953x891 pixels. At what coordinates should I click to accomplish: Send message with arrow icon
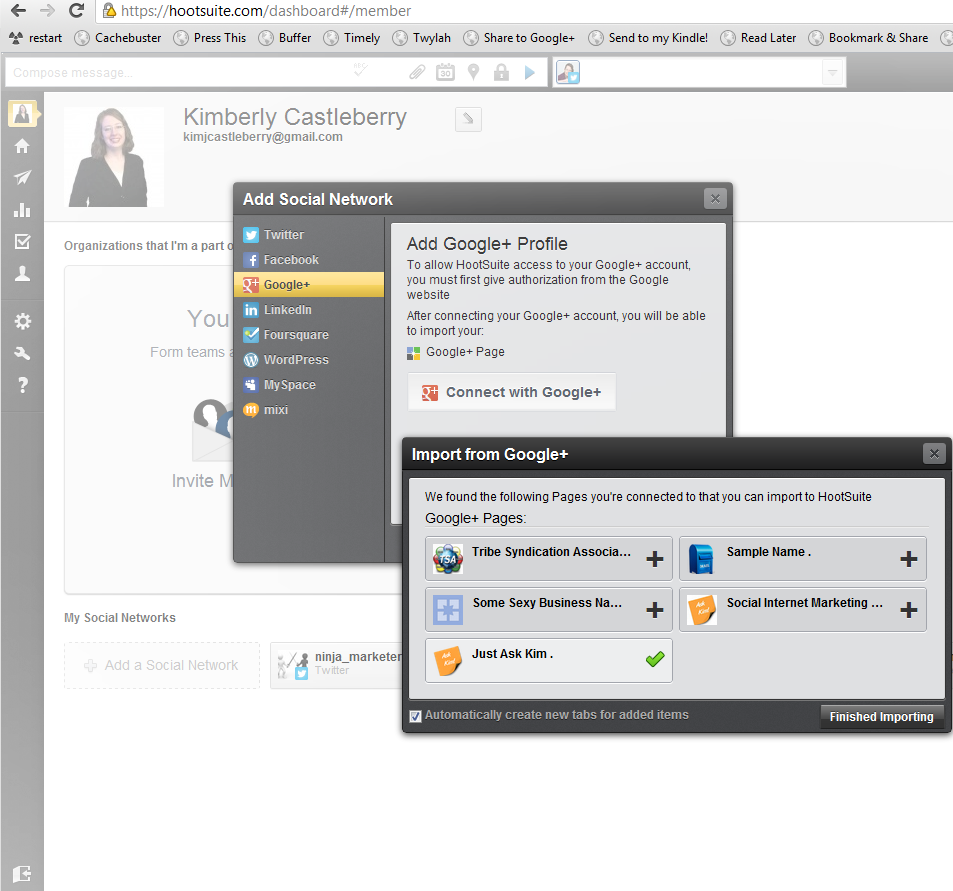pyautogui.click(x=530, y=73)
